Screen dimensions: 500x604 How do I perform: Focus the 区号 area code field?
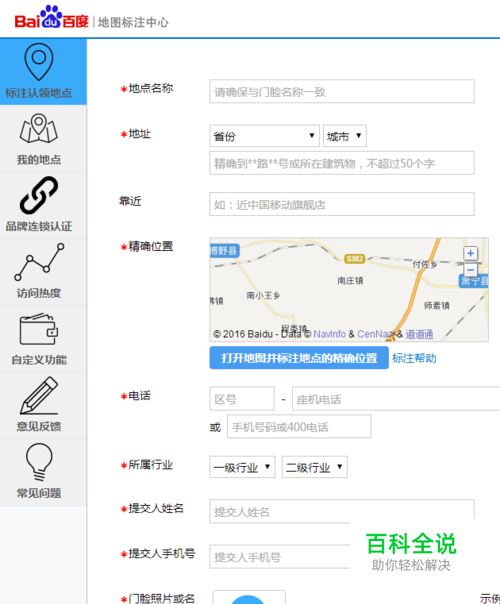[x=242, y=399]
